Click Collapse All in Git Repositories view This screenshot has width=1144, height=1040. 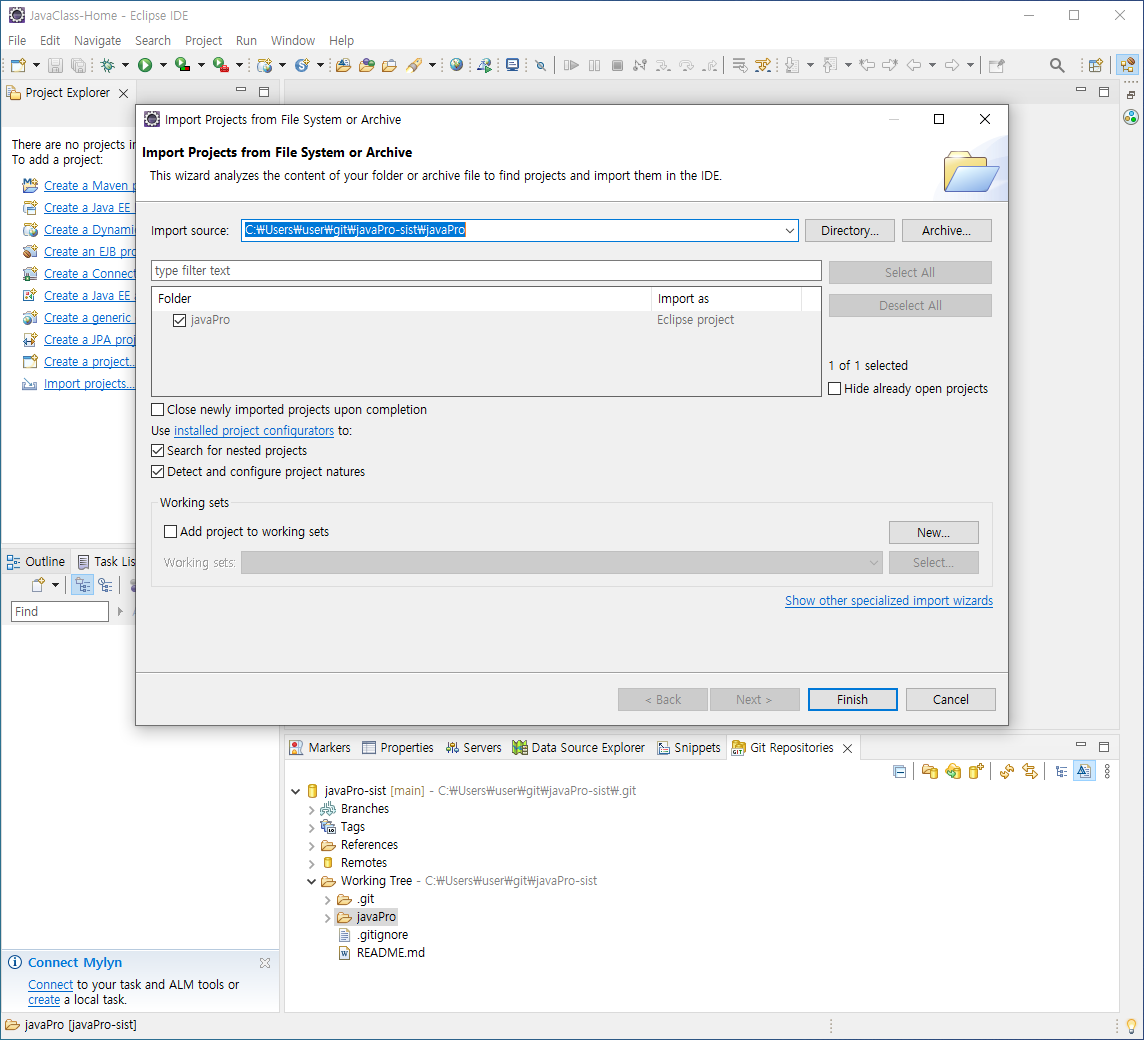pos(900,771)
